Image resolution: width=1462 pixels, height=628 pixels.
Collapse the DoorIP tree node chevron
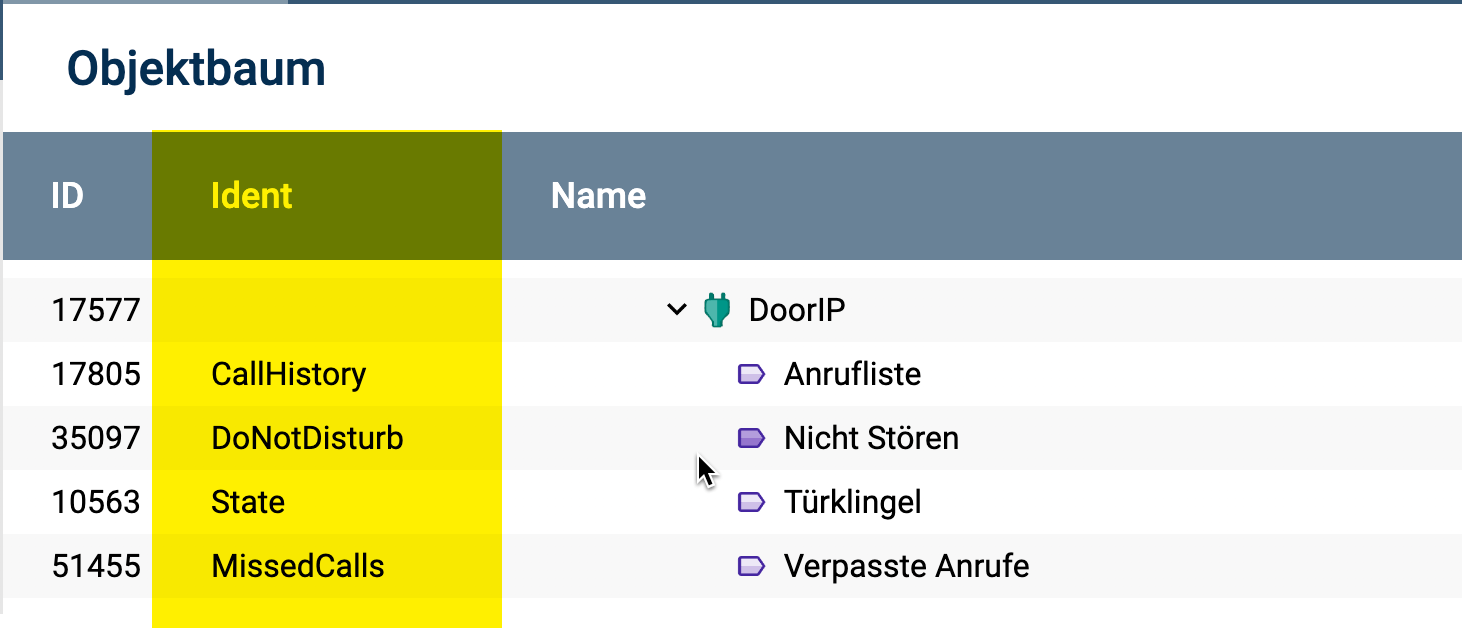(677, 310)
